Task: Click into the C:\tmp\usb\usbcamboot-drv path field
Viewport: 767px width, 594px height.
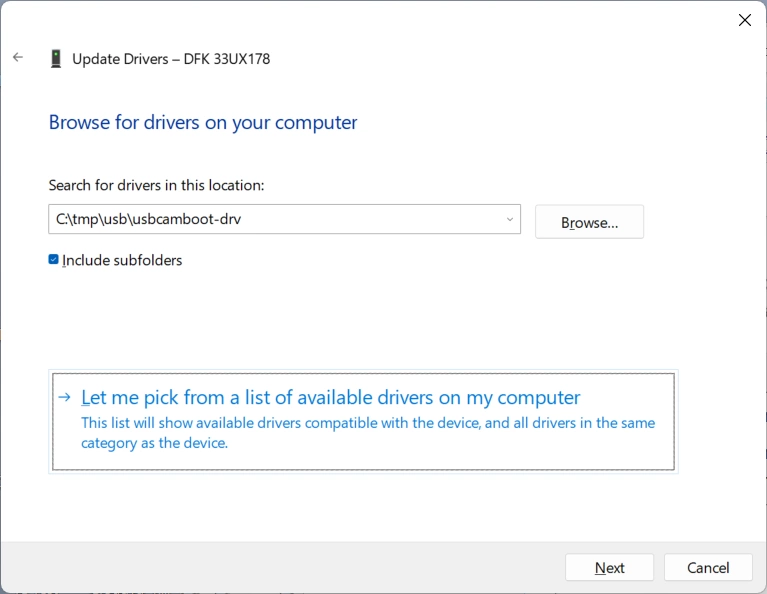Action: [270, 219]
